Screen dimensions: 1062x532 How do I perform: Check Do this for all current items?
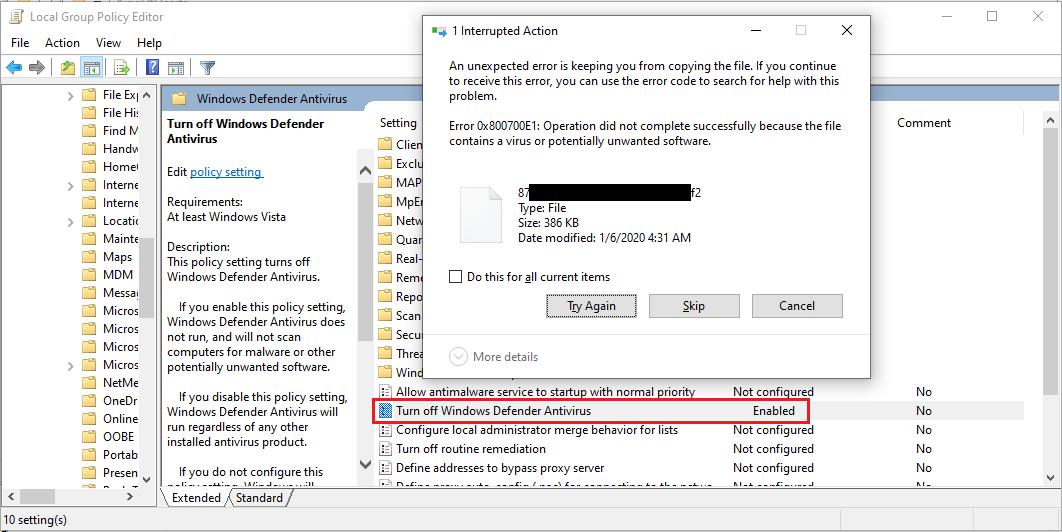point(456,277)
